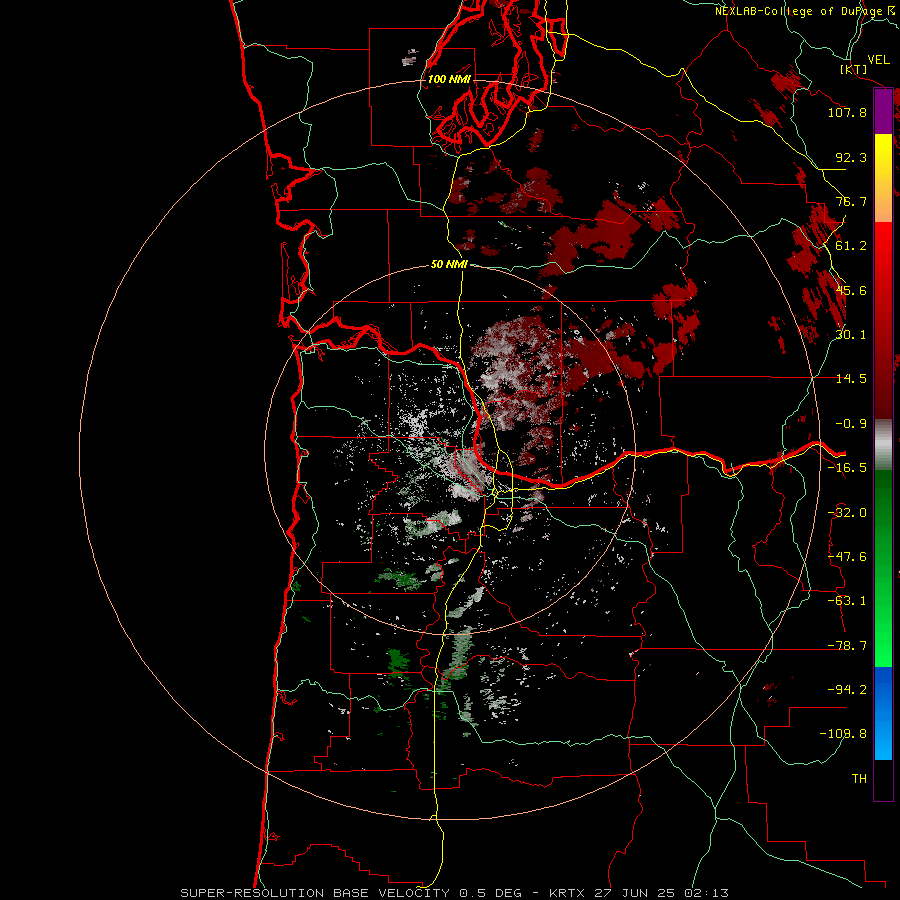The height and width of the screenshot is (900, 900).
Task: Click the -94.2 velocity scale value
Action: click(847, 690)
